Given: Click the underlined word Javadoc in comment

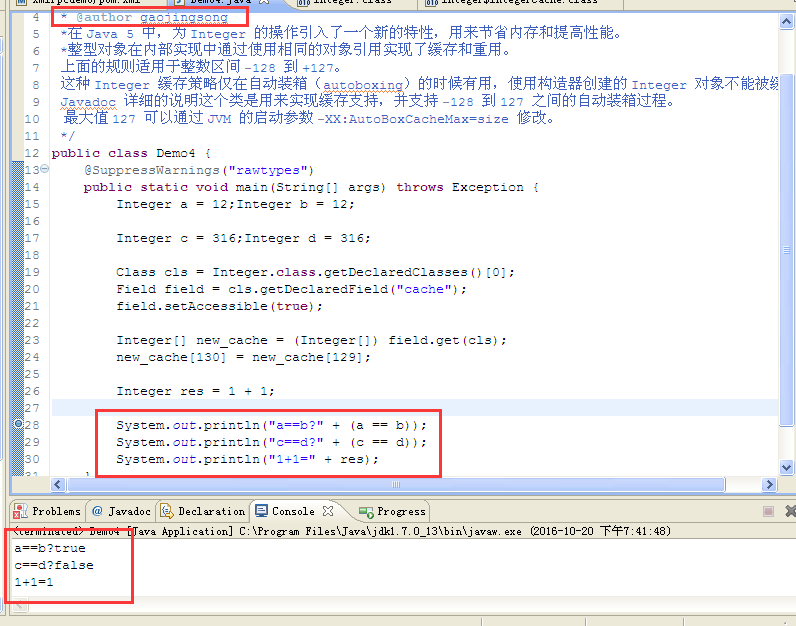Looking at the screenshot, I should click(x=88, y=102).
